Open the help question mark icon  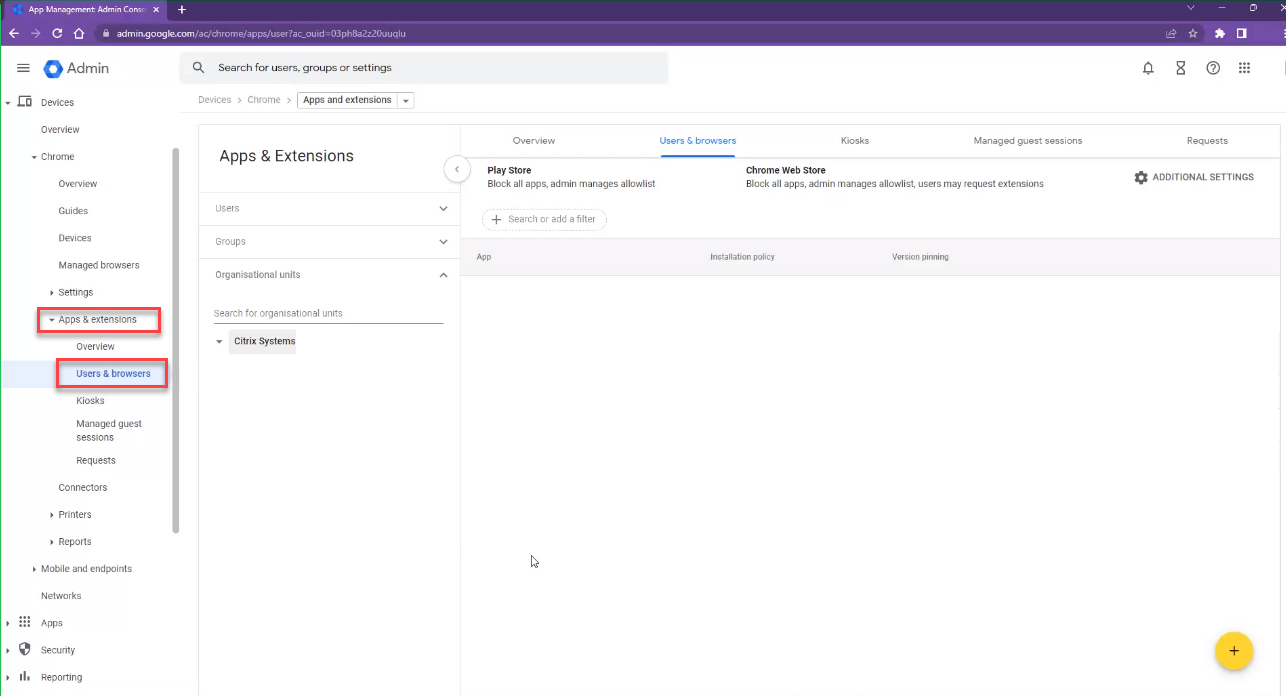[1213, 68]
